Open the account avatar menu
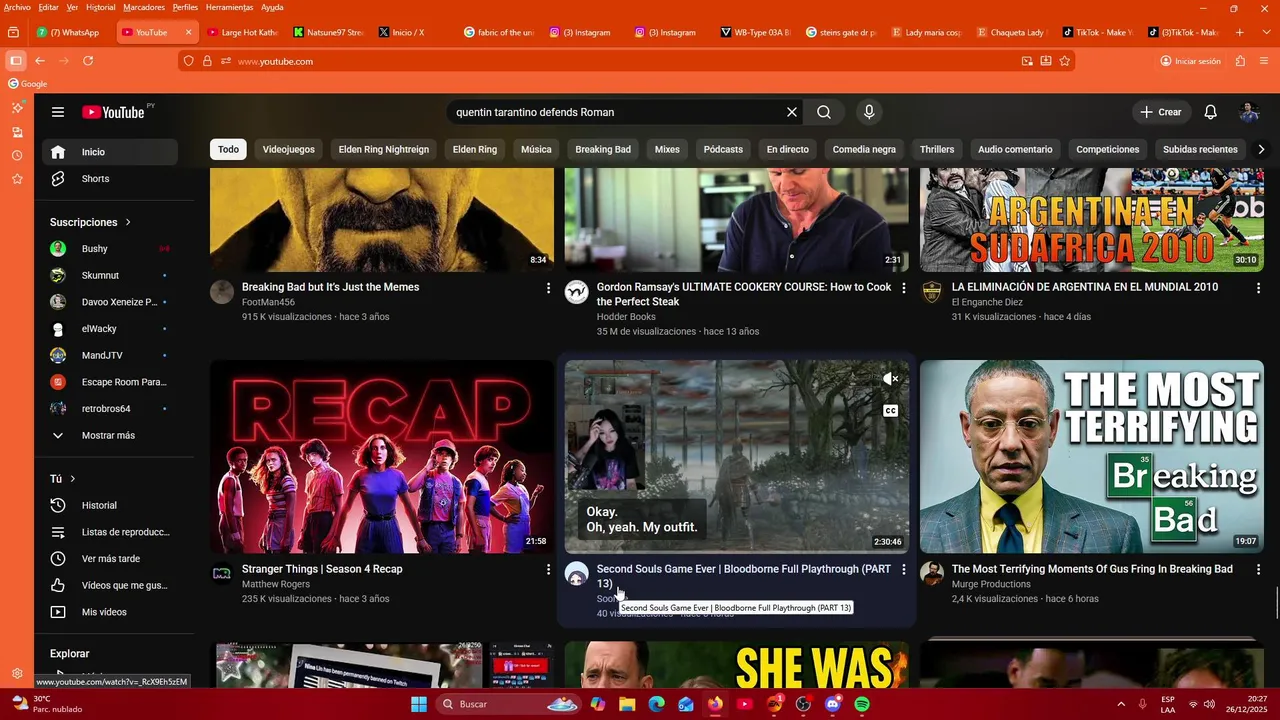Image resolution: width=1280 pixels, height=720 pixels. coord(1249,112)
